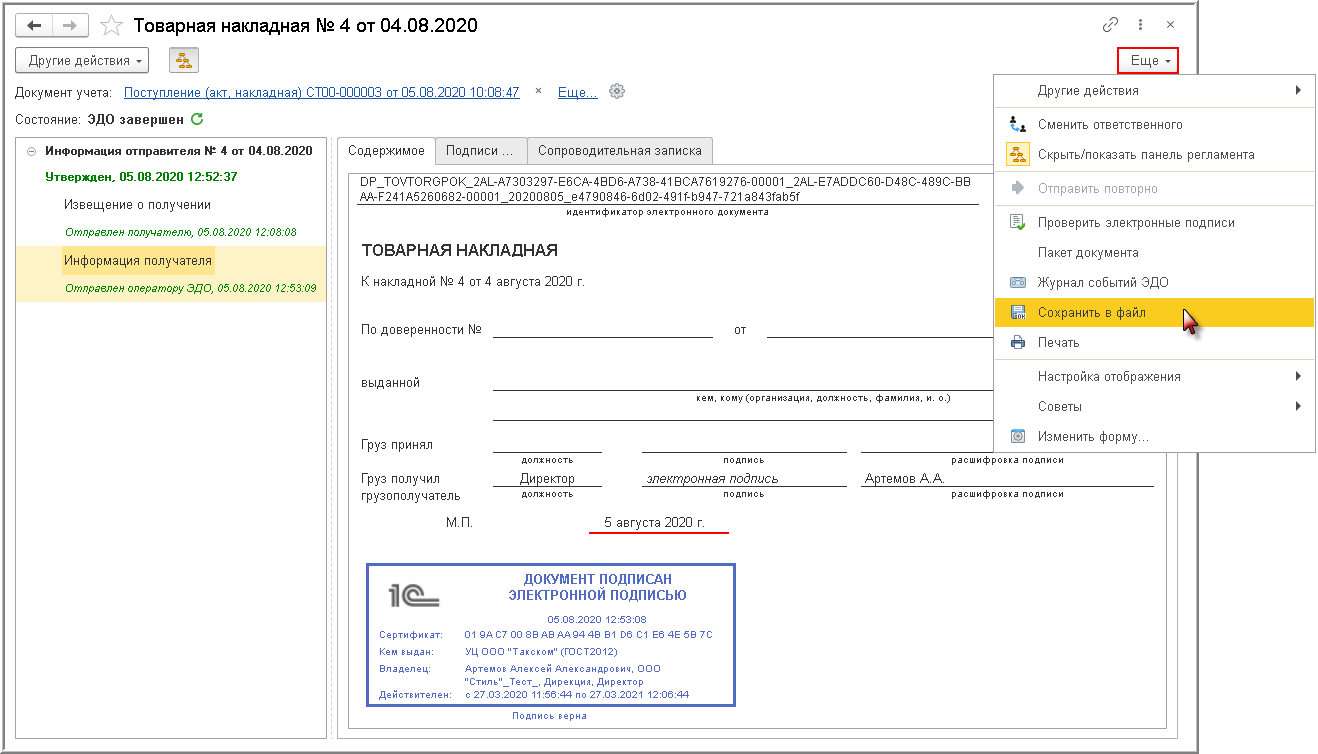This screenshot has width=1318, height=754.
Task: Open the Сопроводительная записка tab
Action: tap(620, 151)
